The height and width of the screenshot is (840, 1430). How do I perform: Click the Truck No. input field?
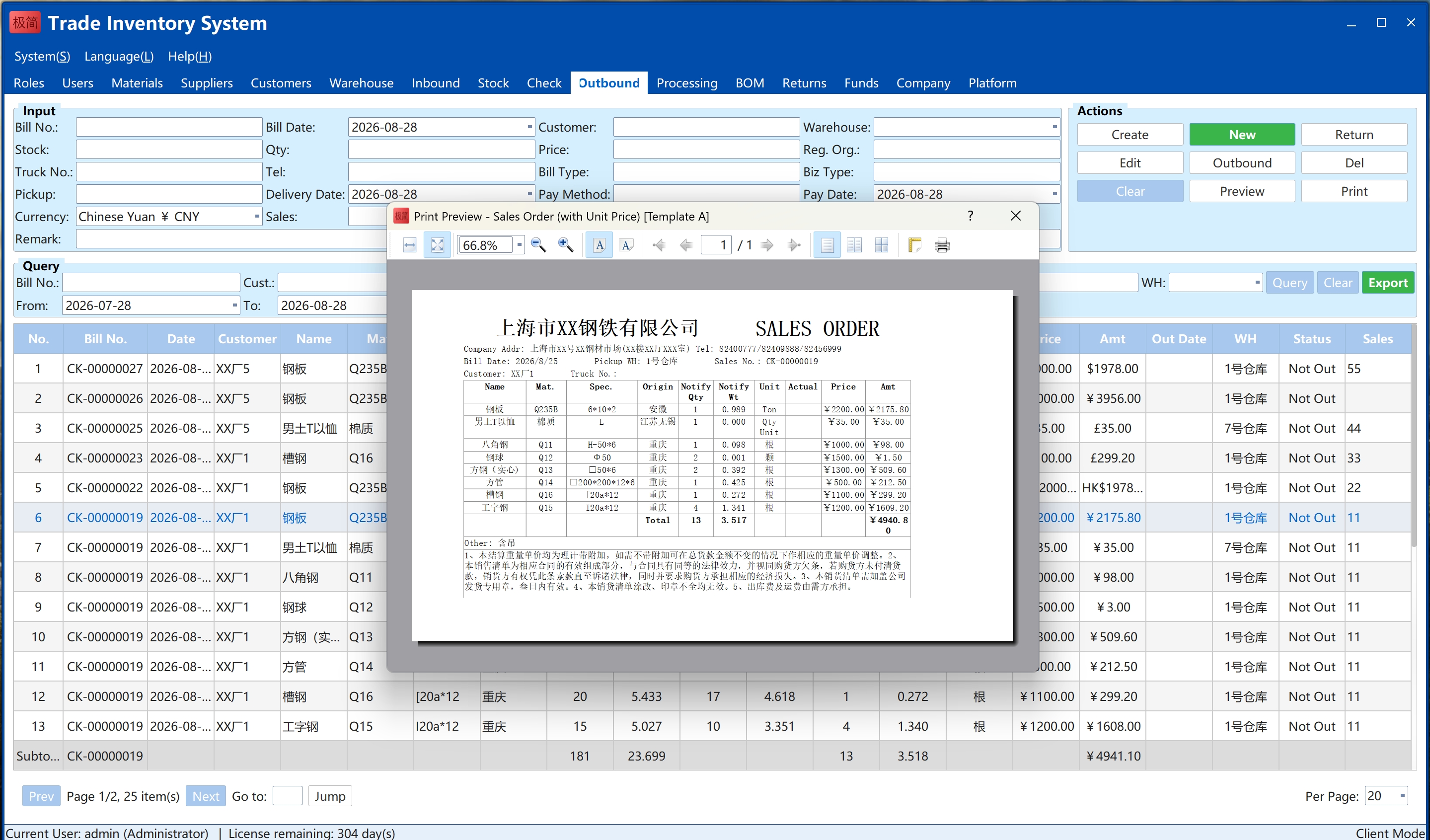pyautogui.click(x=168, y=171)
